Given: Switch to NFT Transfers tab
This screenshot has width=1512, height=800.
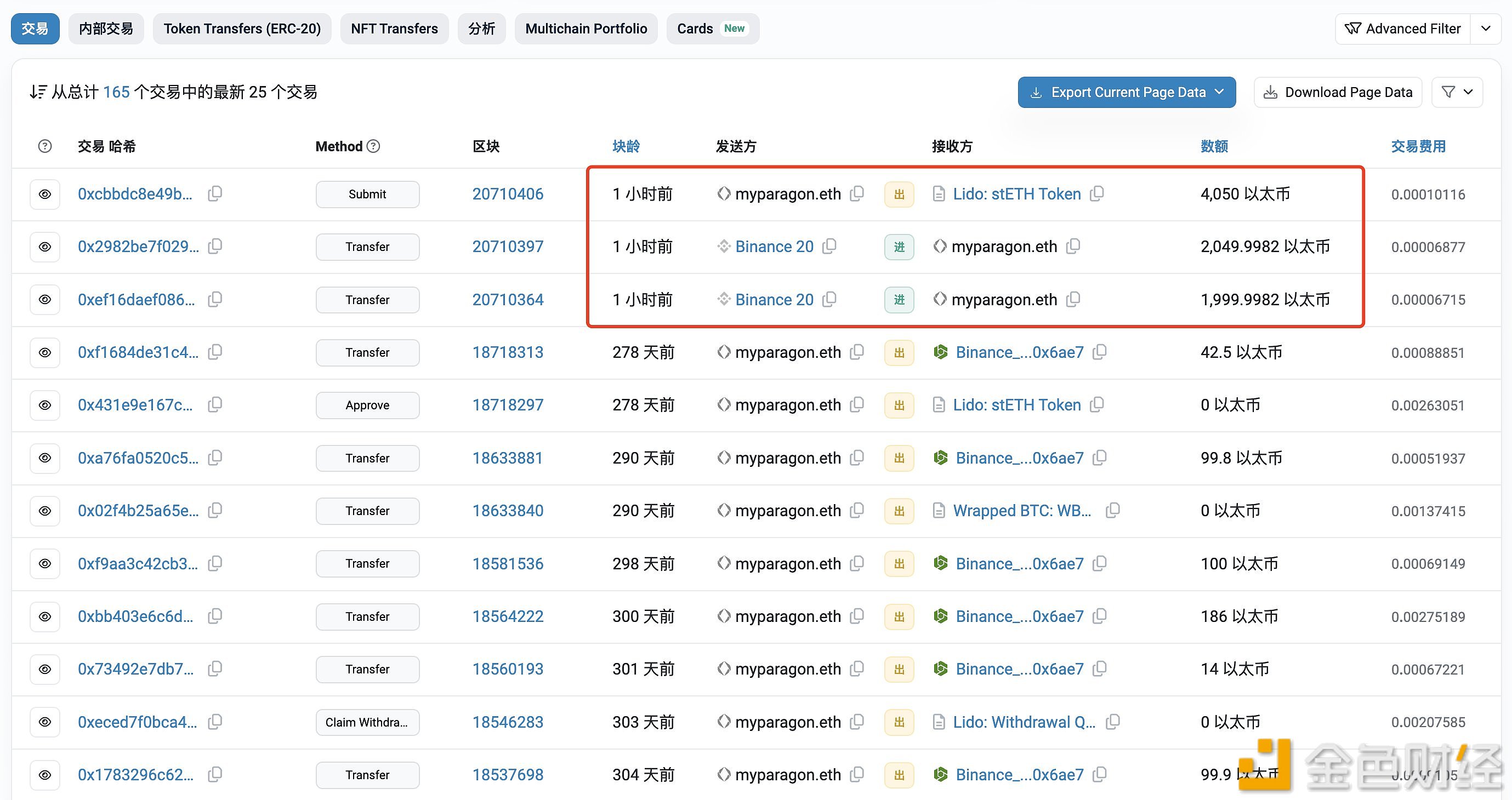Looking at the screenshot, I should (x=395, y=28).
